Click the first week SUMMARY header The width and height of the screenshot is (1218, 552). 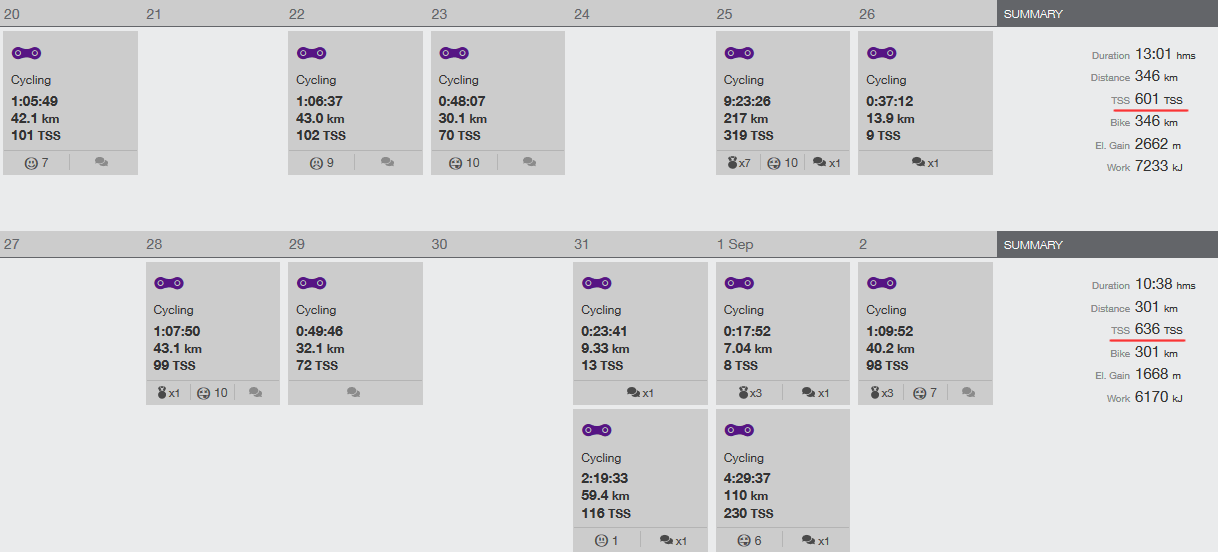(x=1107, y=14)
